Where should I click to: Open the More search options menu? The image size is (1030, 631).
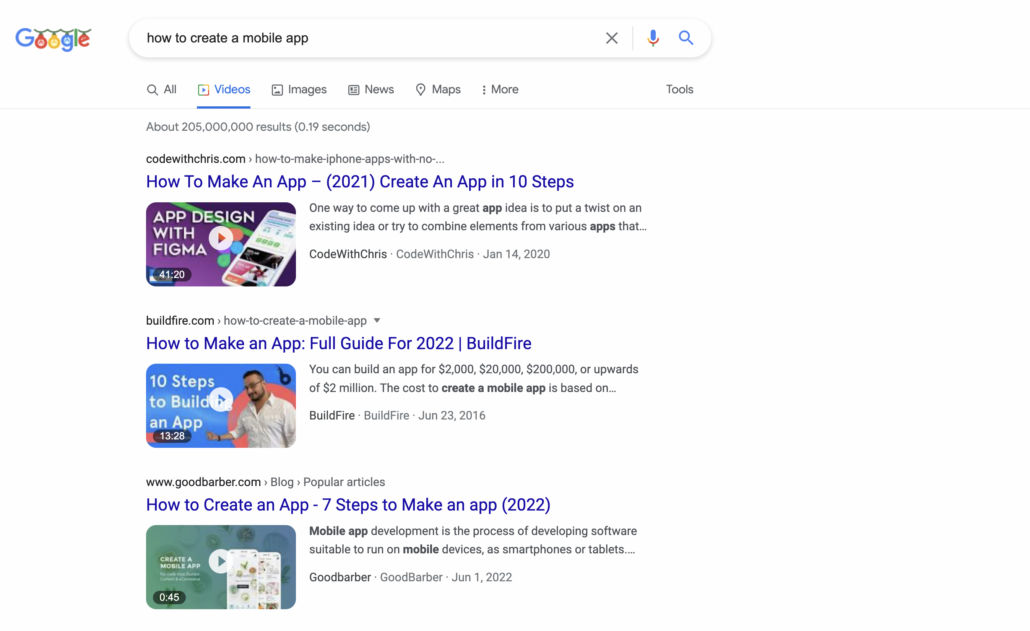[499, 90]
